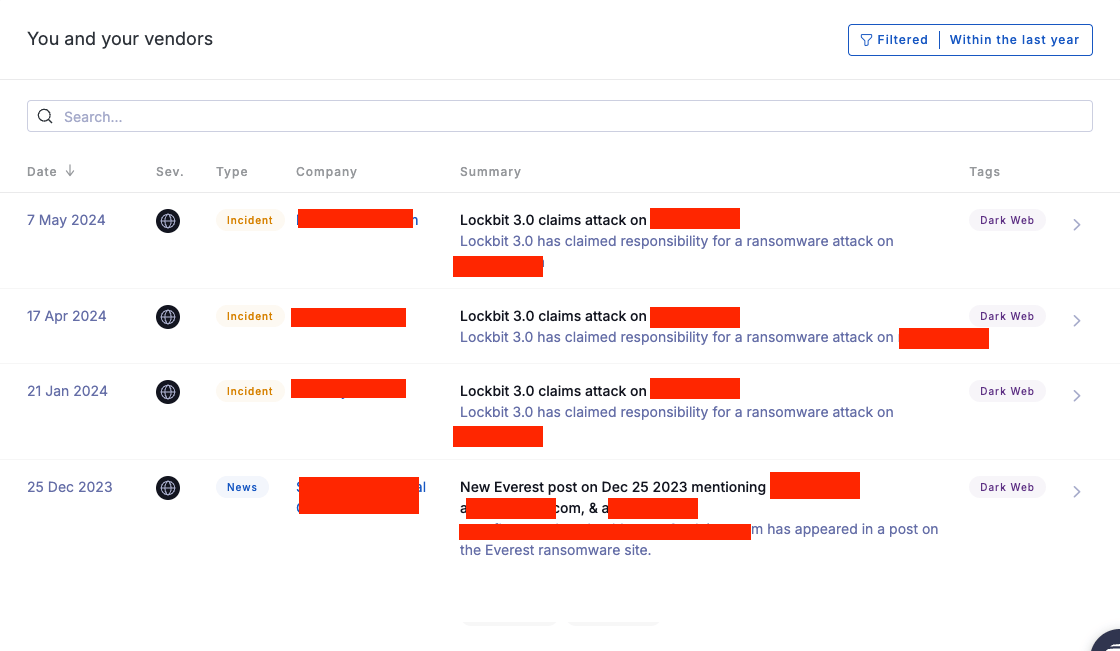
Task: Click the 21 Jan 2024 date
Action: (x=67, y=391)
